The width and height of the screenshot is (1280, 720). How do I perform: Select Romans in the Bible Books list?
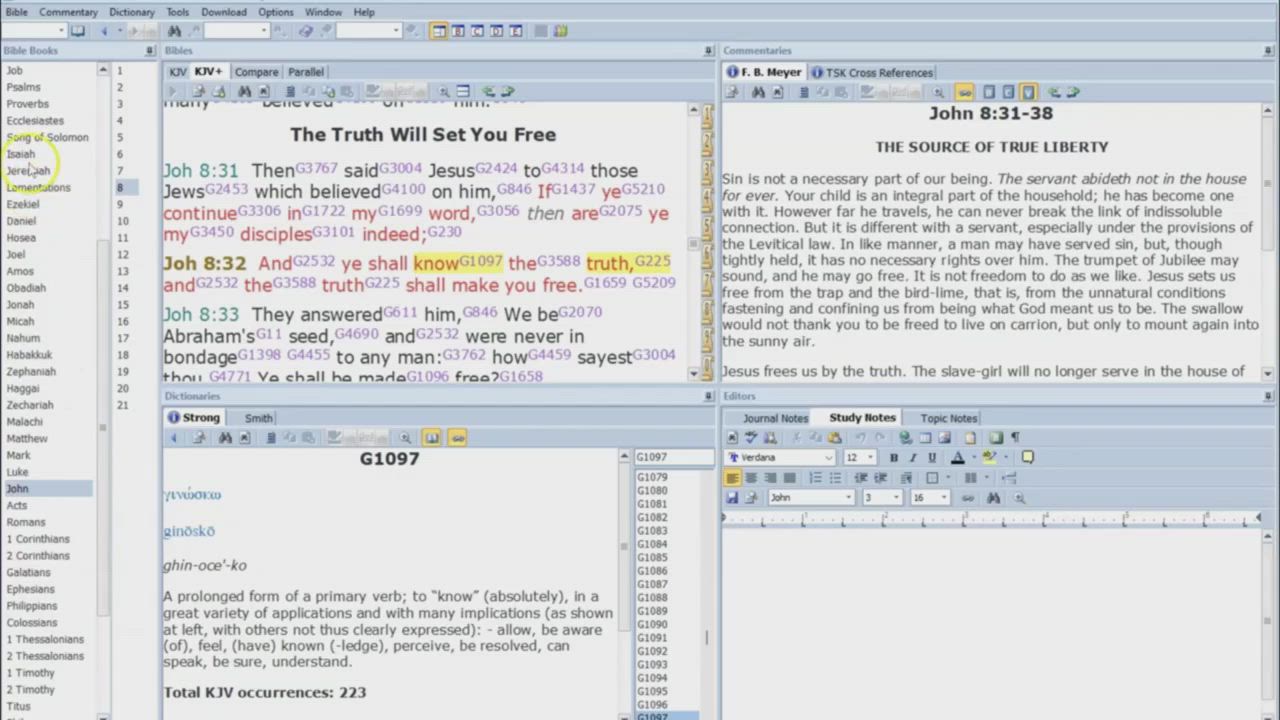(x=26, y=522)
